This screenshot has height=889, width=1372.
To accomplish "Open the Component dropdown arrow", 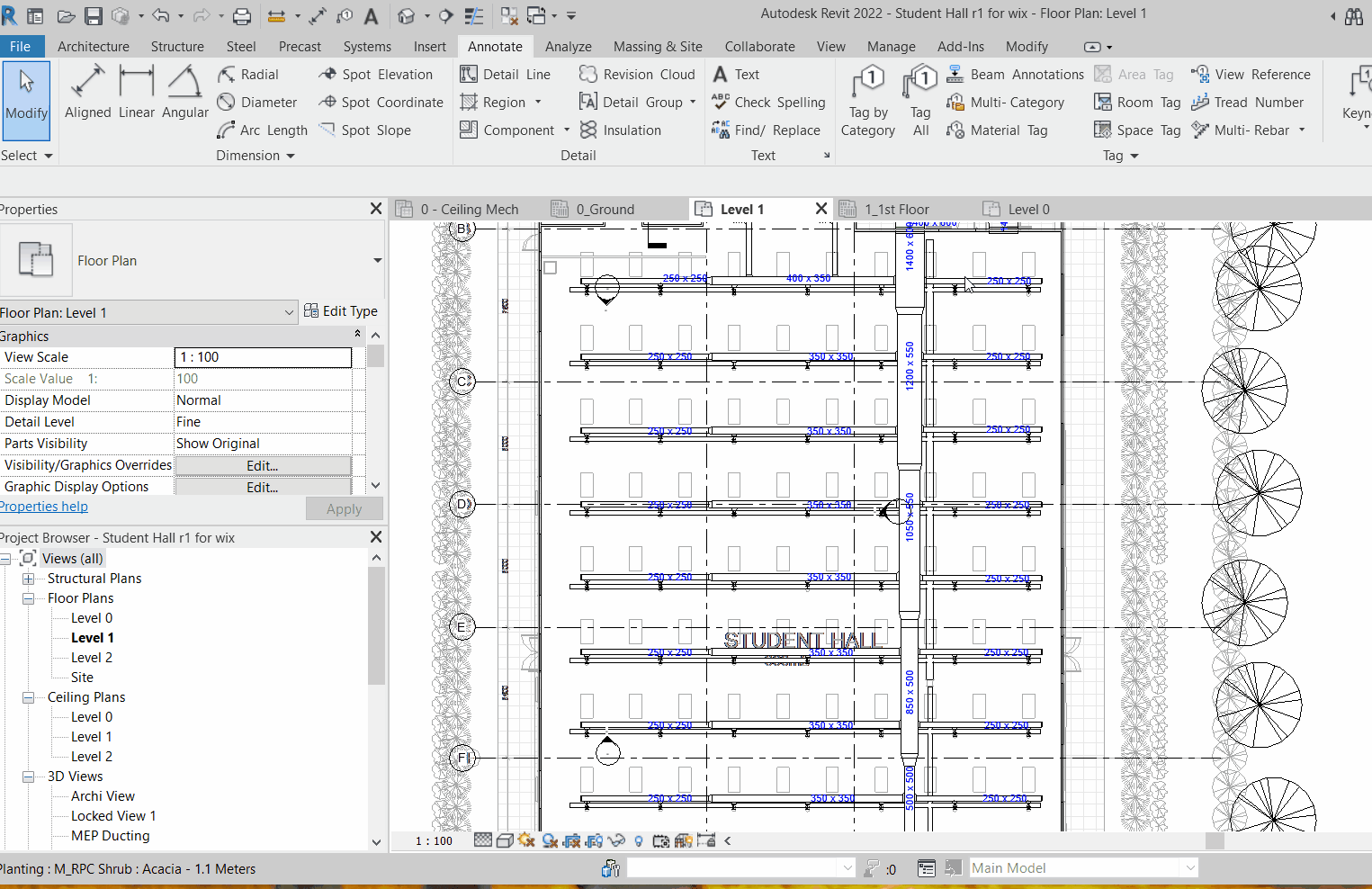I will click(567, 130).
